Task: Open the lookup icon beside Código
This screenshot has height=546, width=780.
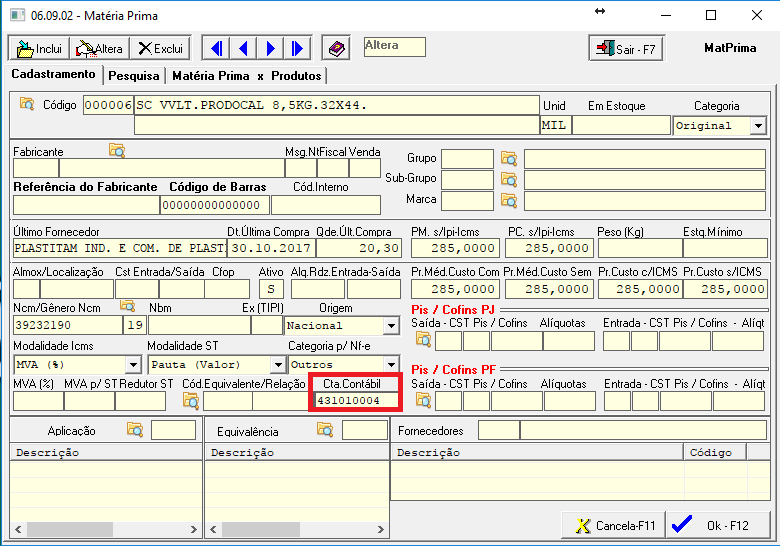Action: (x=27, y=104)
